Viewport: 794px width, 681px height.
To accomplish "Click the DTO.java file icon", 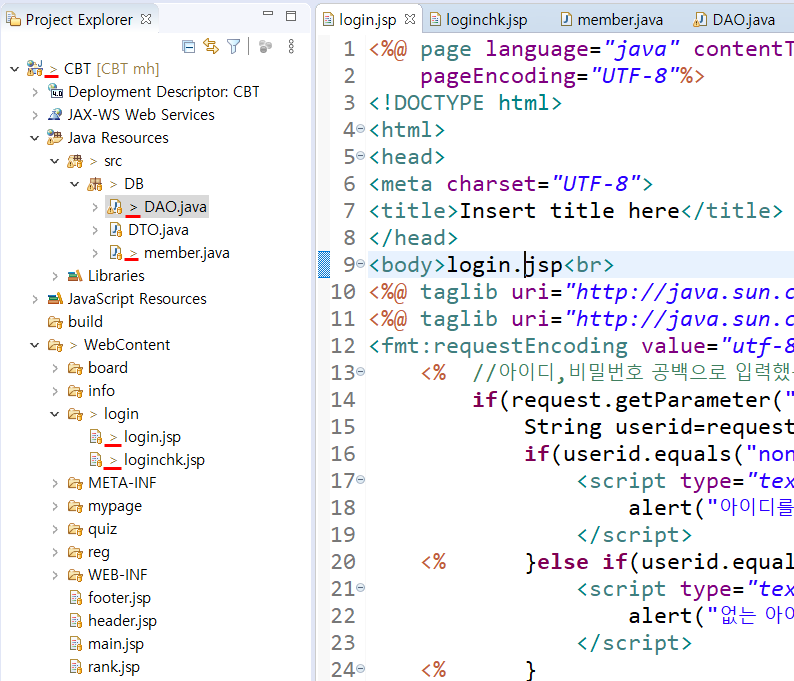I will (115, 230).
